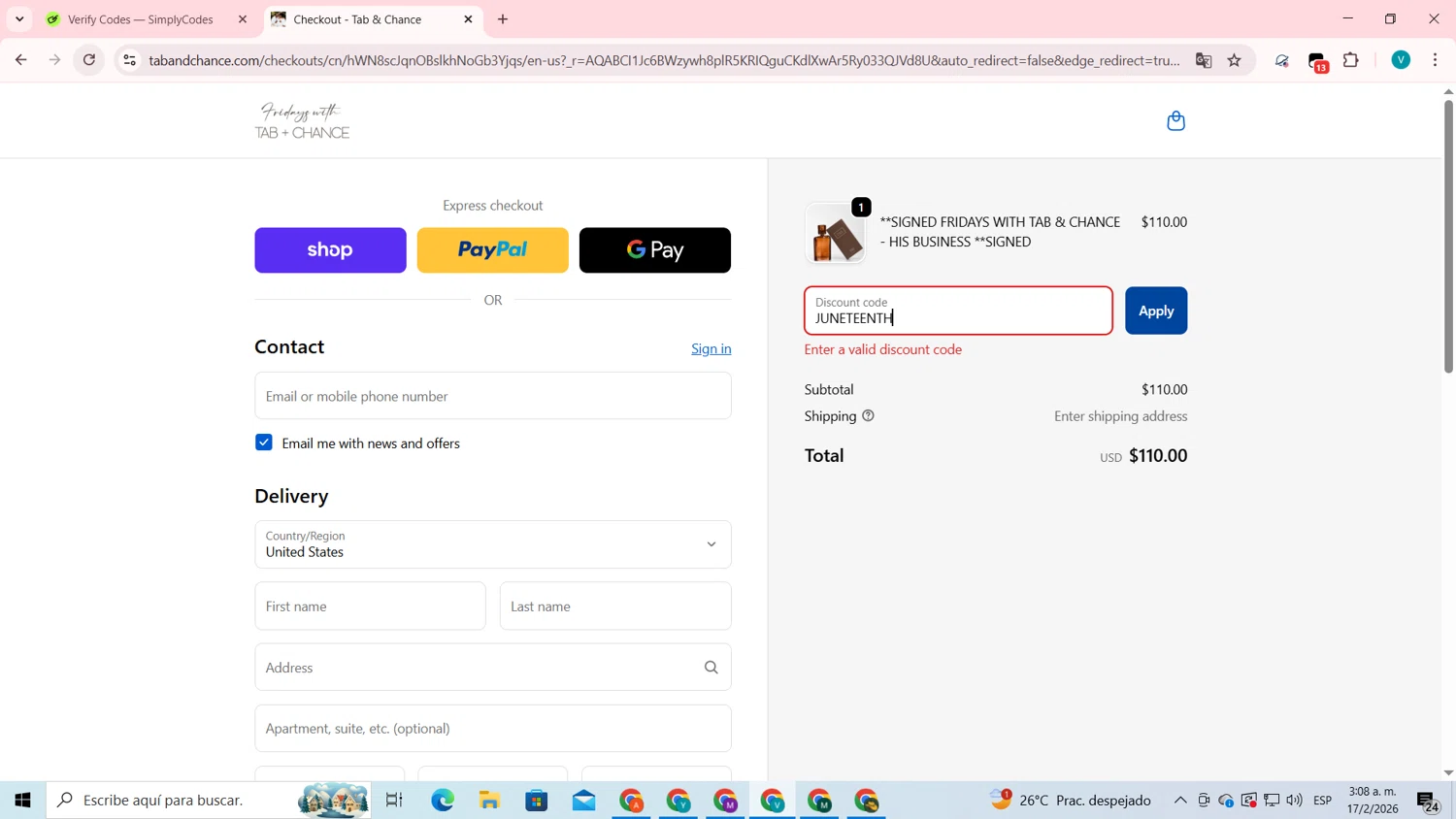Click the Enter a valid discount code error
Viewport: 1456px width, 819px height.
point(883,349)
